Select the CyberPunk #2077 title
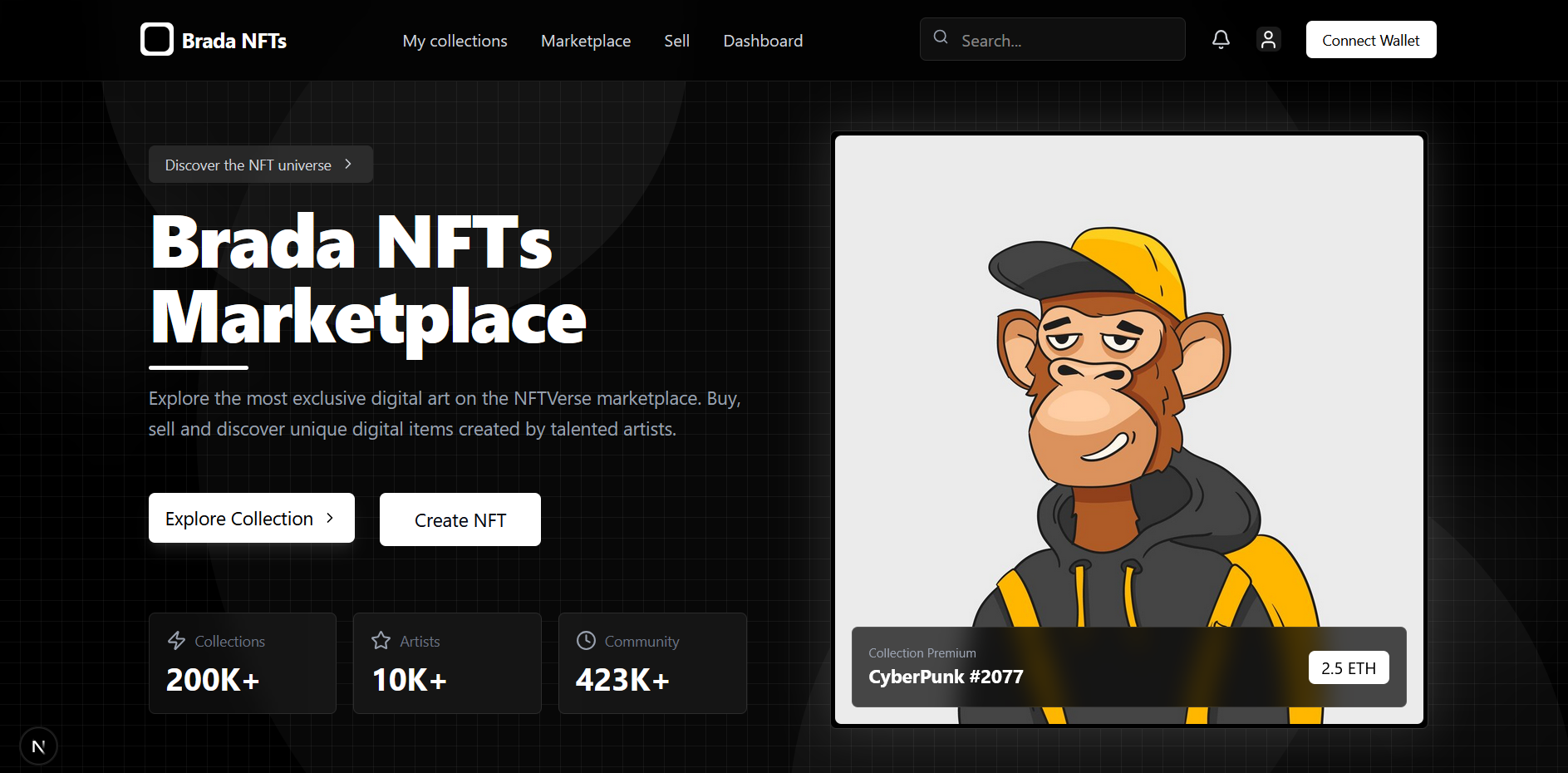Image resolution: width=1568 pixels, height=773 pixels. click(946, 677)
